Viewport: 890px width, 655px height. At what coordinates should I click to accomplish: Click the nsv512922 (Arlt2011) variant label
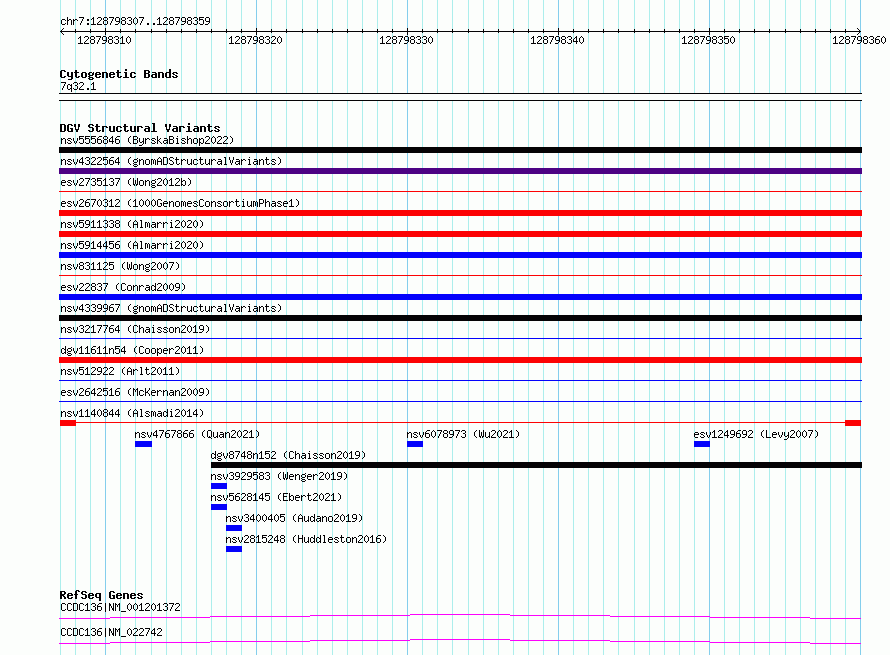coord(120,371)
